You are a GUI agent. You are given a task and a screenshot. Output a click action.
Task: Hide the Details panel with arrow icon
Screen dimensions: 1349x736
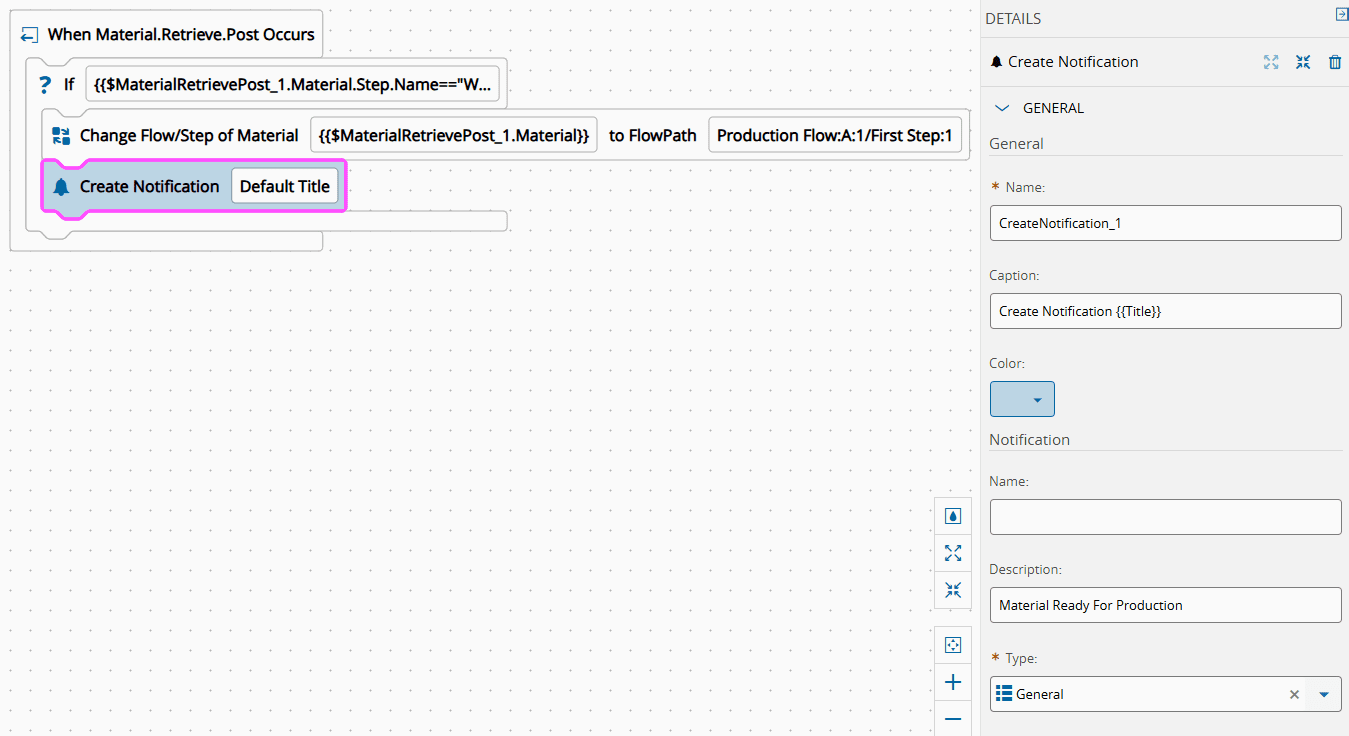(x=1341, y=14)
